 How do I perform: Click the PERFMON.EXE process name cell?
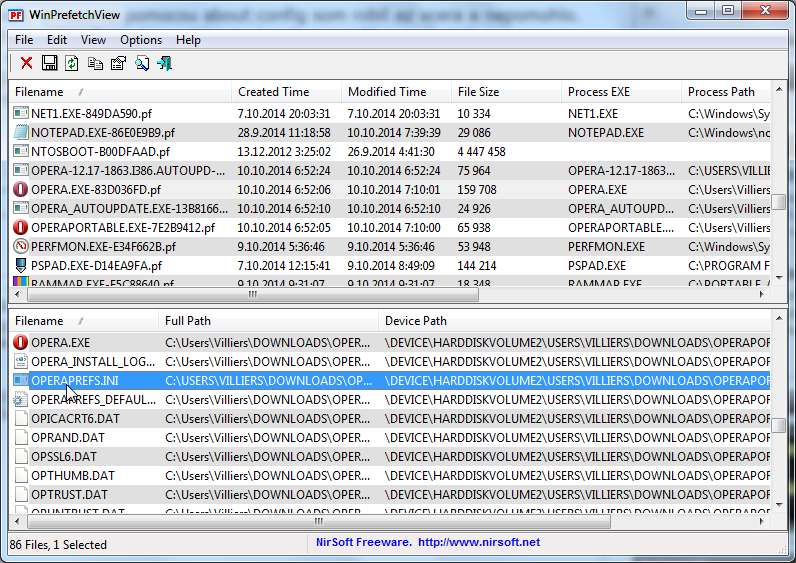click(606, 246)
